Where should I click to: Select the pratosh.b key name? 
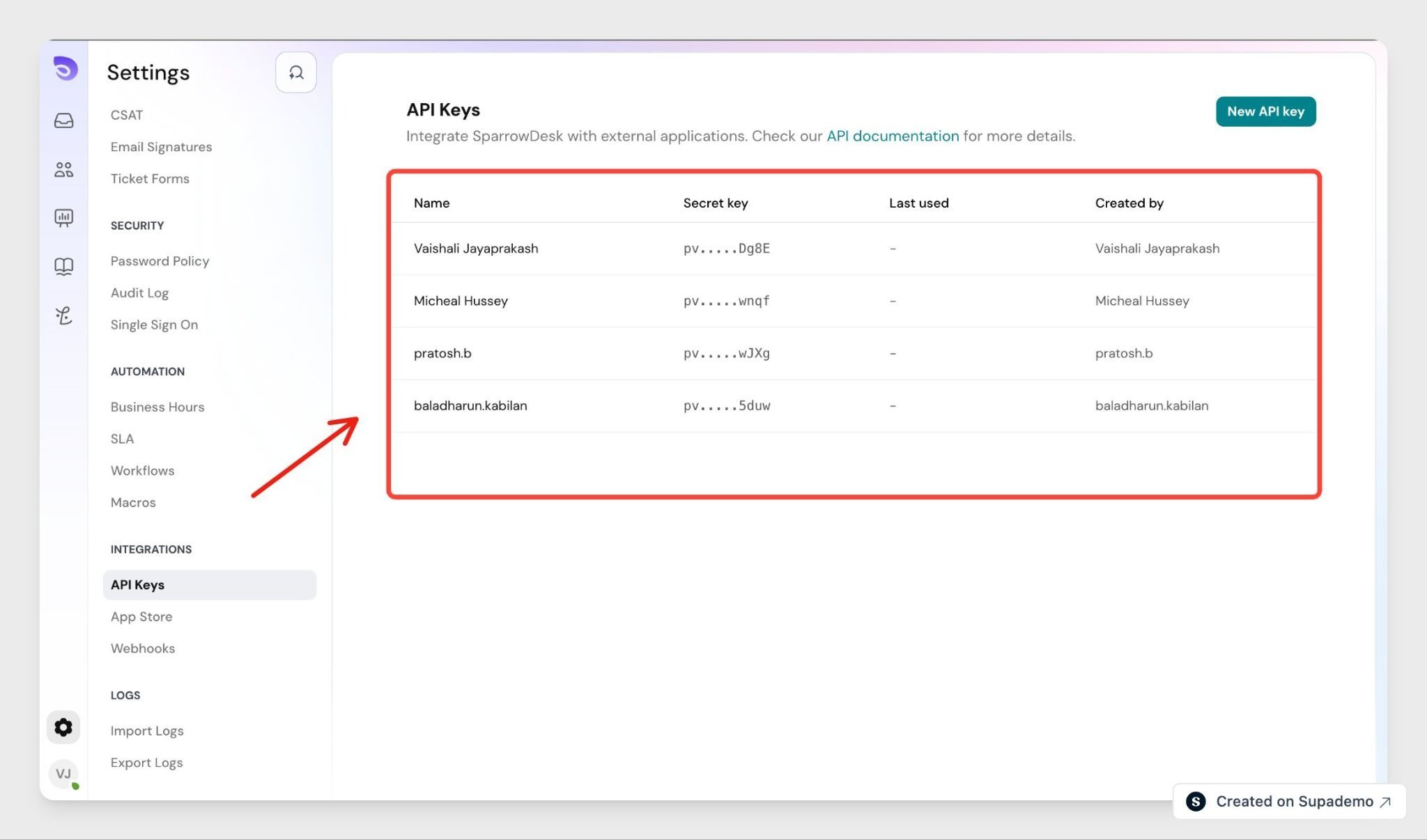[442, 353]
